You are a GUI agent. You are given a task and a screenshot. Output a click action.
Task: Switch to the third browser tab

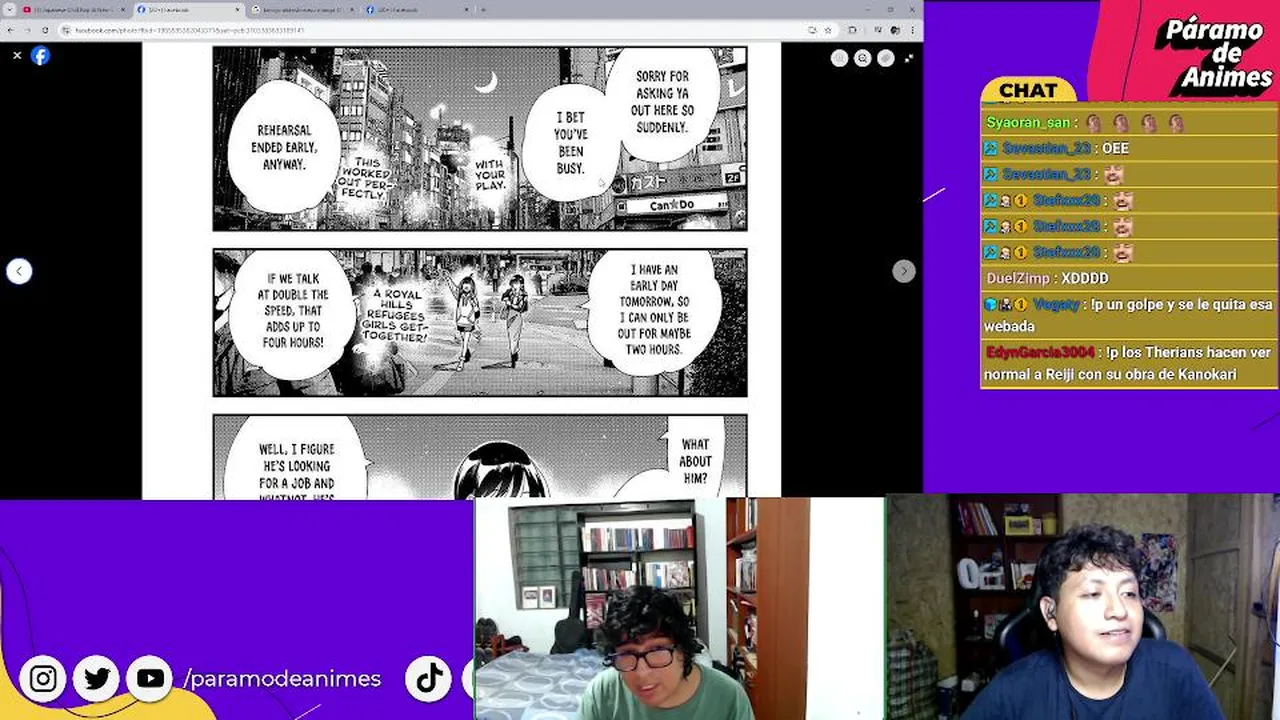pos(303,9)
